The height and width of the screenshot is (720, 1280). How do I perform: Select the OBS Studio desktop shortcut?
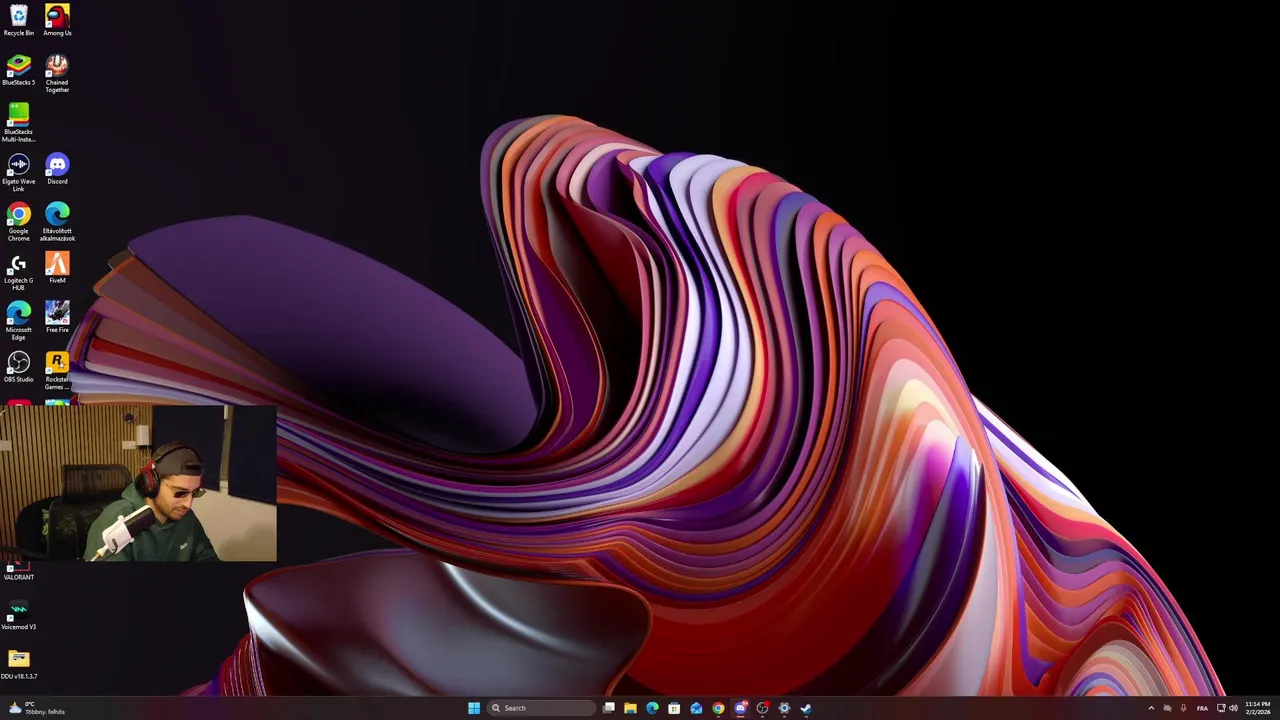pyautogui.click(x=18, y=367)
